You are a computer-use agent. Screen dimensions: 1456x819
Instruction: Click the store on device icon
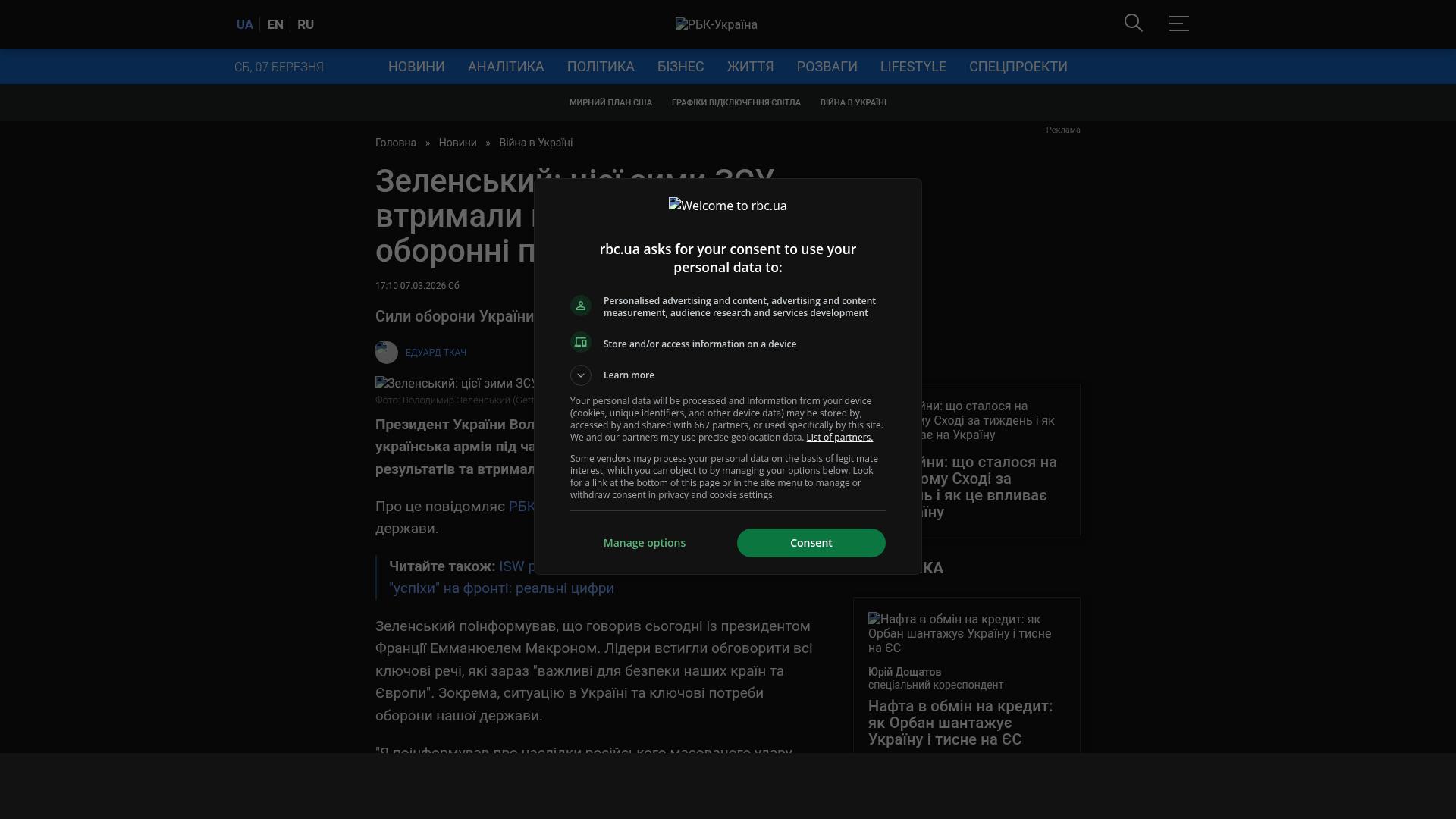(581, 343)
